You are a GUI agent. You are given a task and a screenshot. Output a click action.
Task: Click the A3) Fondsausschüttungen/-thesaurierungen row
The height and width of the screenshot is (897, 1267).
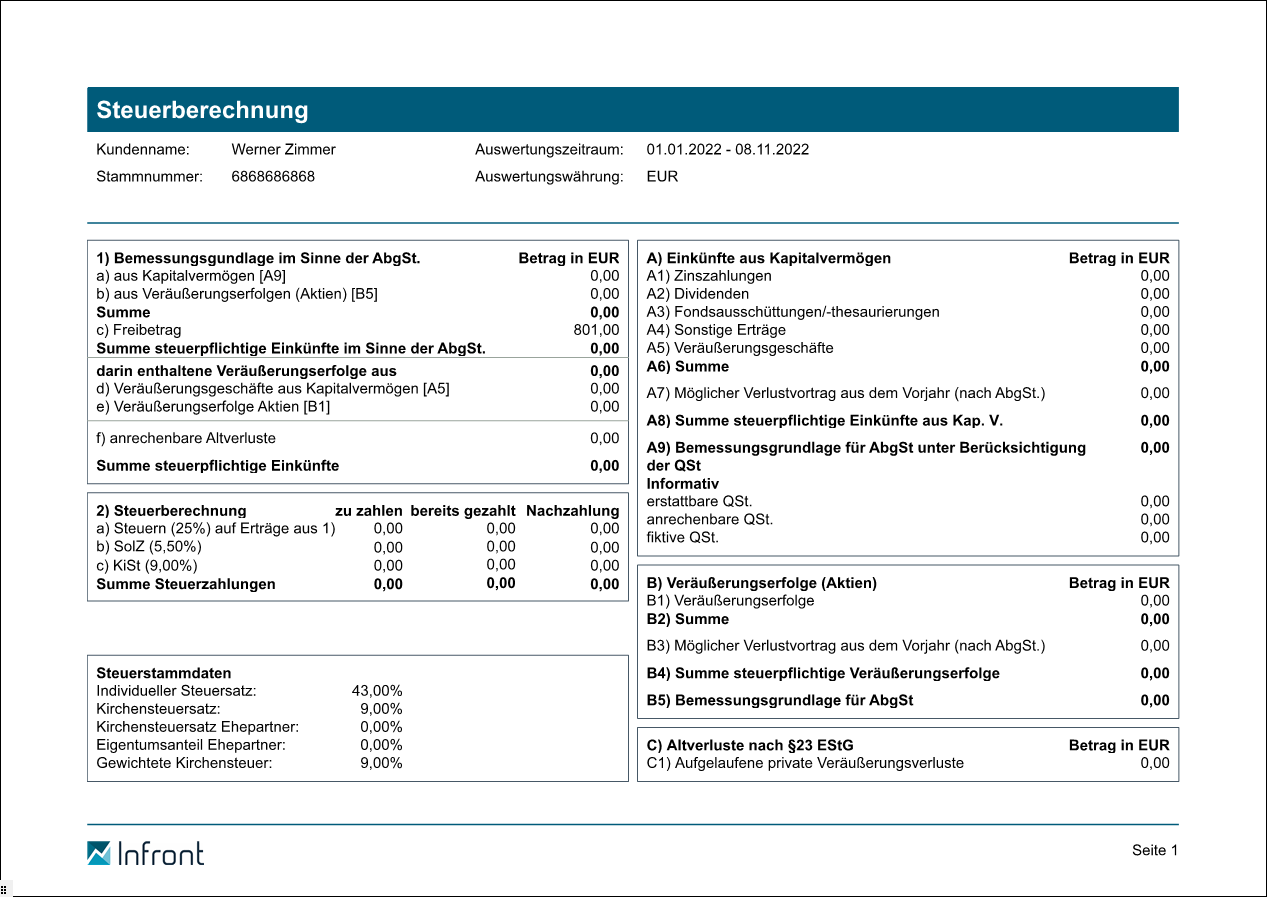click(x=793, y=312)
